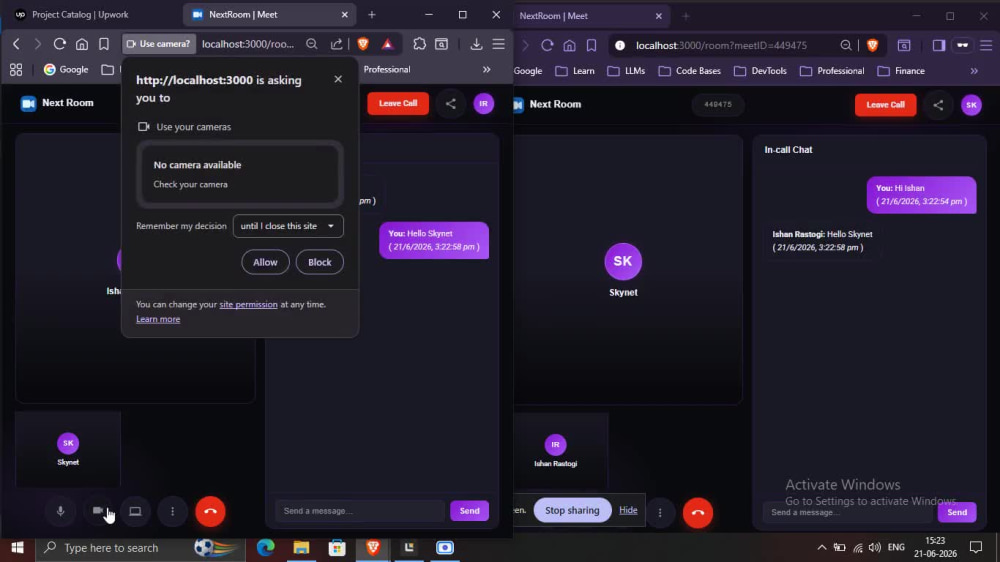End call with red hang-up button, right window
Viewport: 1000px width, 562px height.
pyautogui.click(x=698, y=512)
